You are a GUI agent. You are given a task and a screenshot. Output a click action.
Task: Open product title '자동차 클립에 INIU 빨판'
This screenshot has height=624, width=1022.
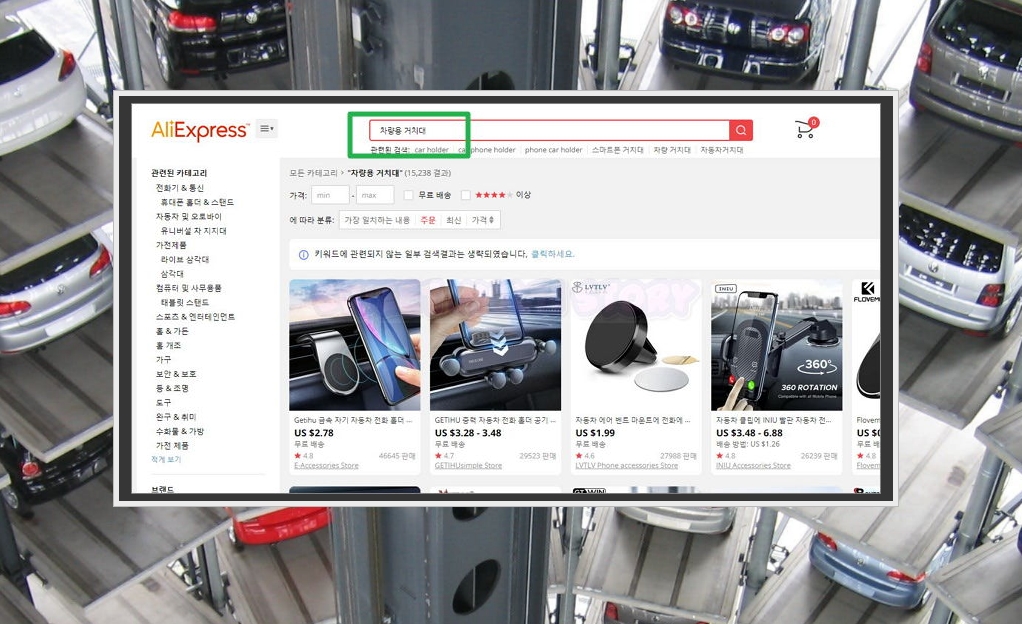click(x=774, y=421)
